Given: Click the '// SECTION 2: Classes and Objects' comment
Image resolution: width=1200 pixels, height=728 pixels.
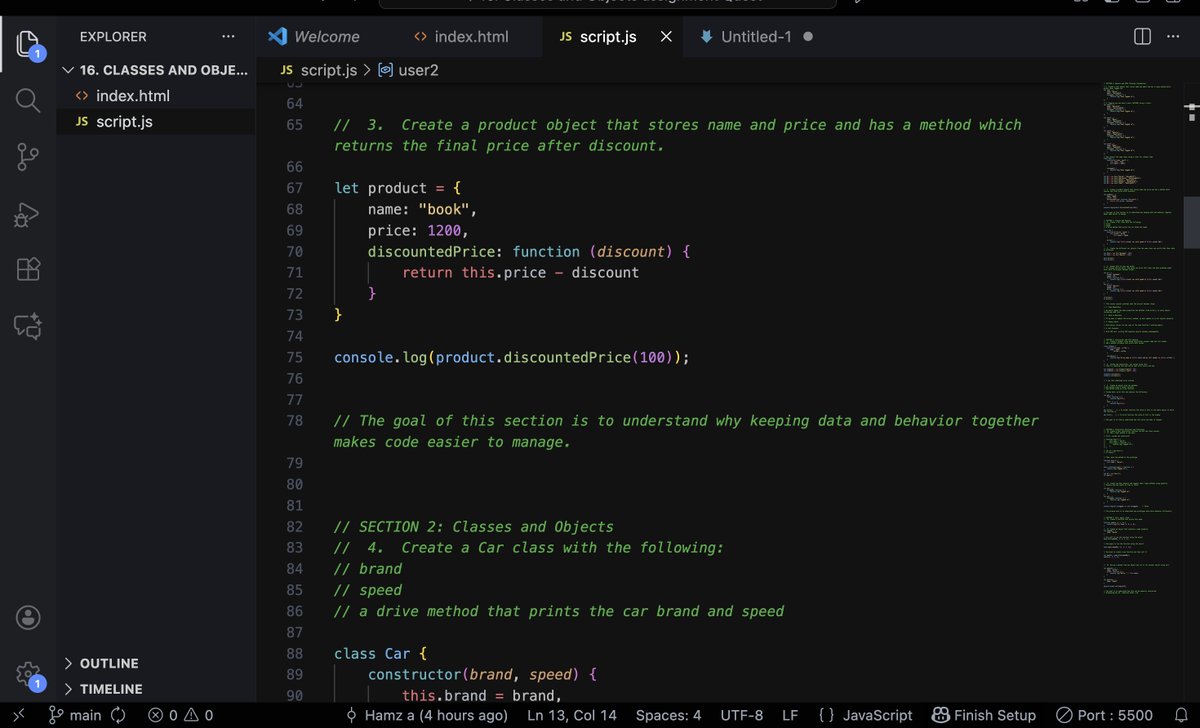Looking at the screenshot, I should (473, 526).
